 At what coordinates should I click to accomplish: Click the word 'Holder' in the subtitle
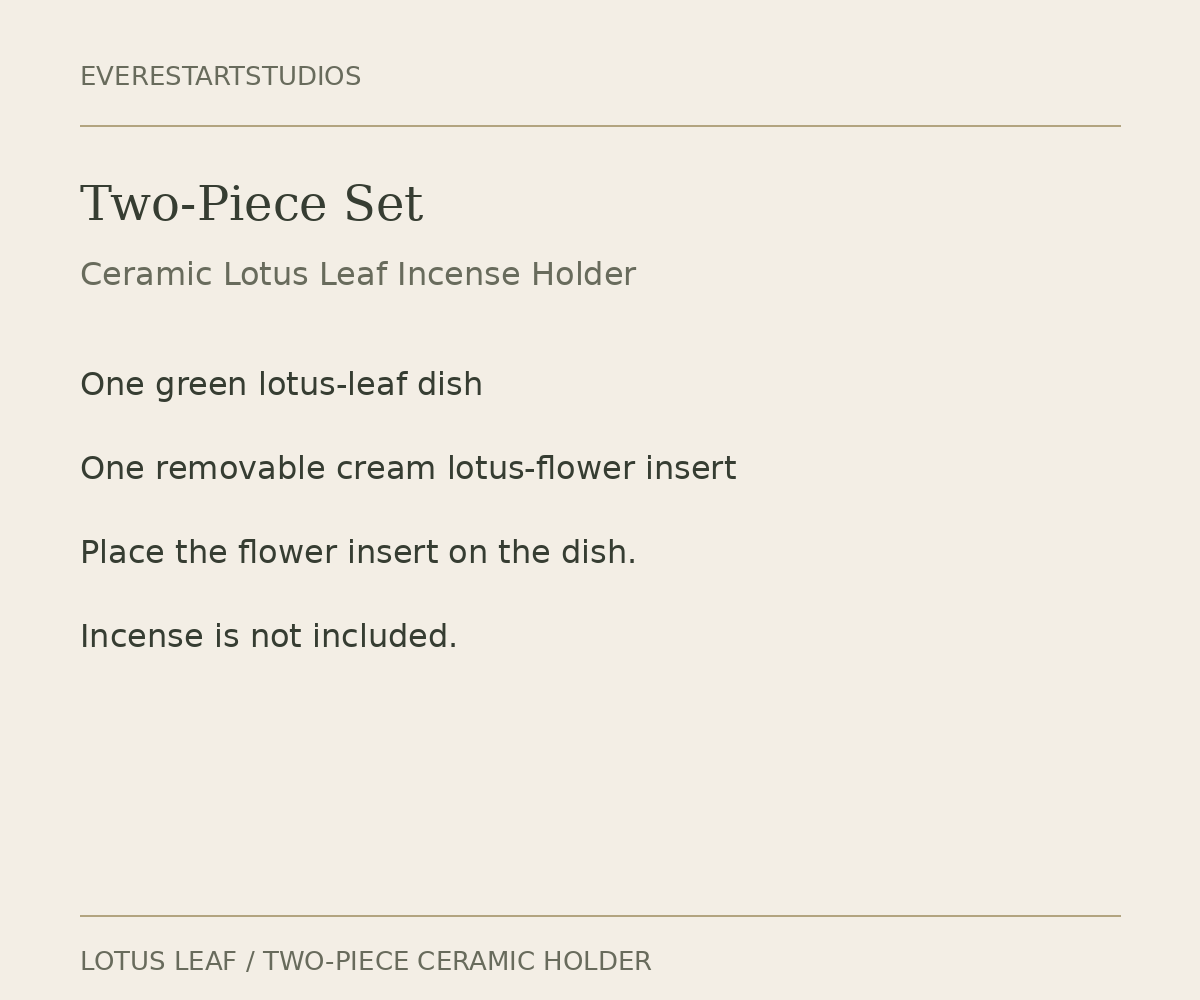583,275
